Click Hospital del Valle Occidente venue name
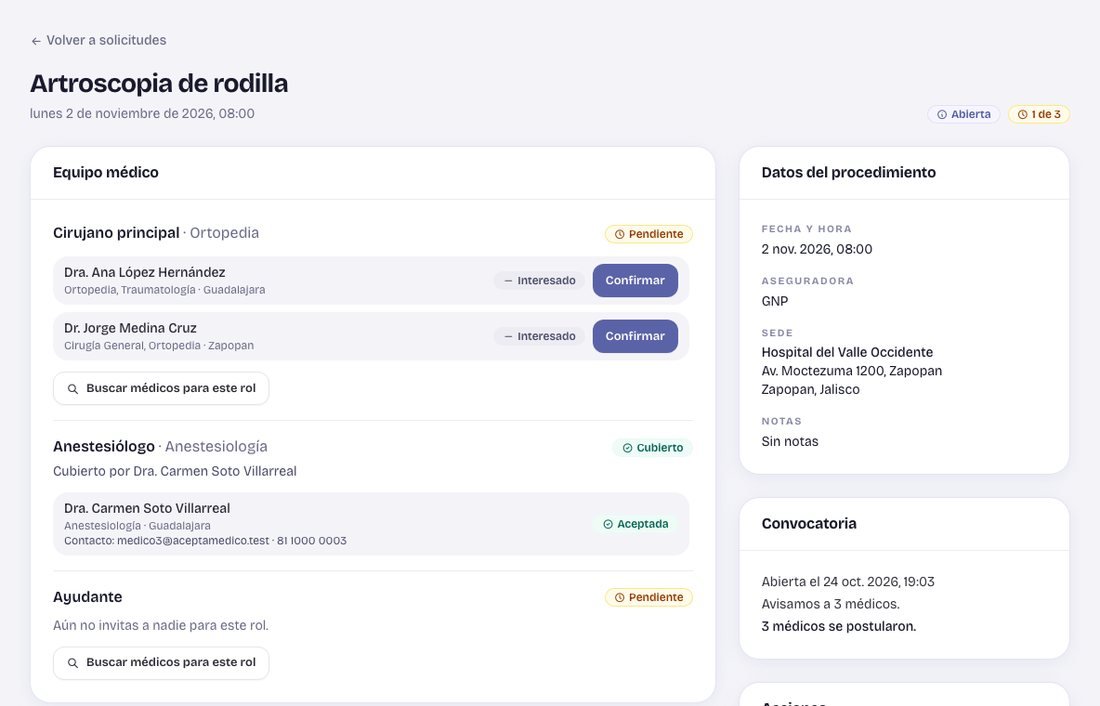Image resolution: width=1100 pixels, height=706 pixels. 847,352
